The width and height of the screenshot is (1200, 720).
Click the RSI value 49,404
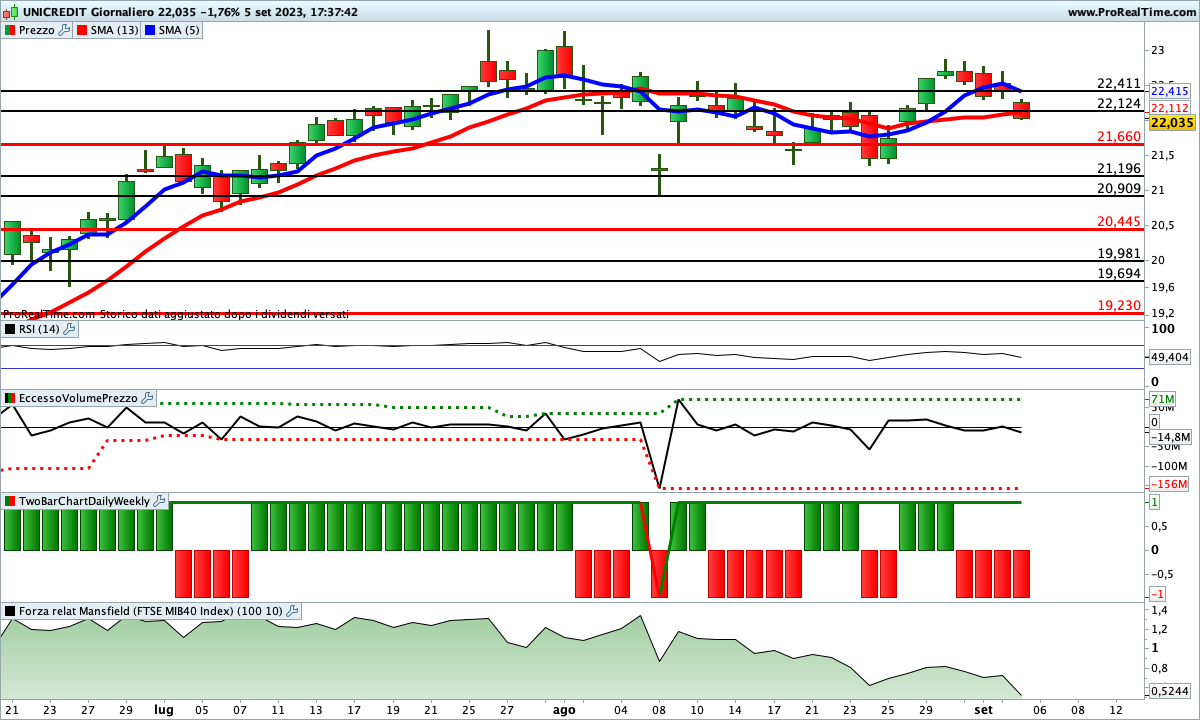pos(1170,357)
